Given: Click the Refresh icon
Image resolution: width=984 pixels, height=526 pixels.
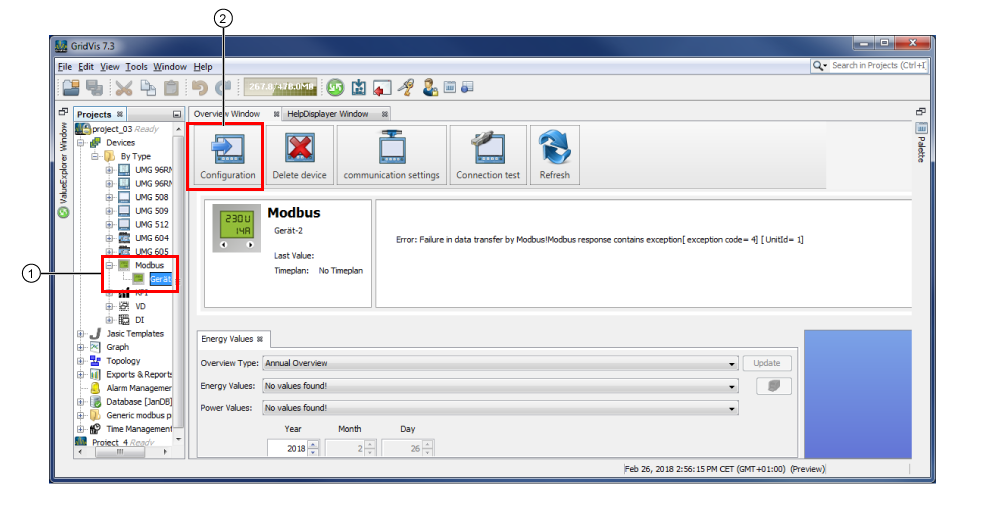Looking at the screenshot, I should (x=554, y=155).
